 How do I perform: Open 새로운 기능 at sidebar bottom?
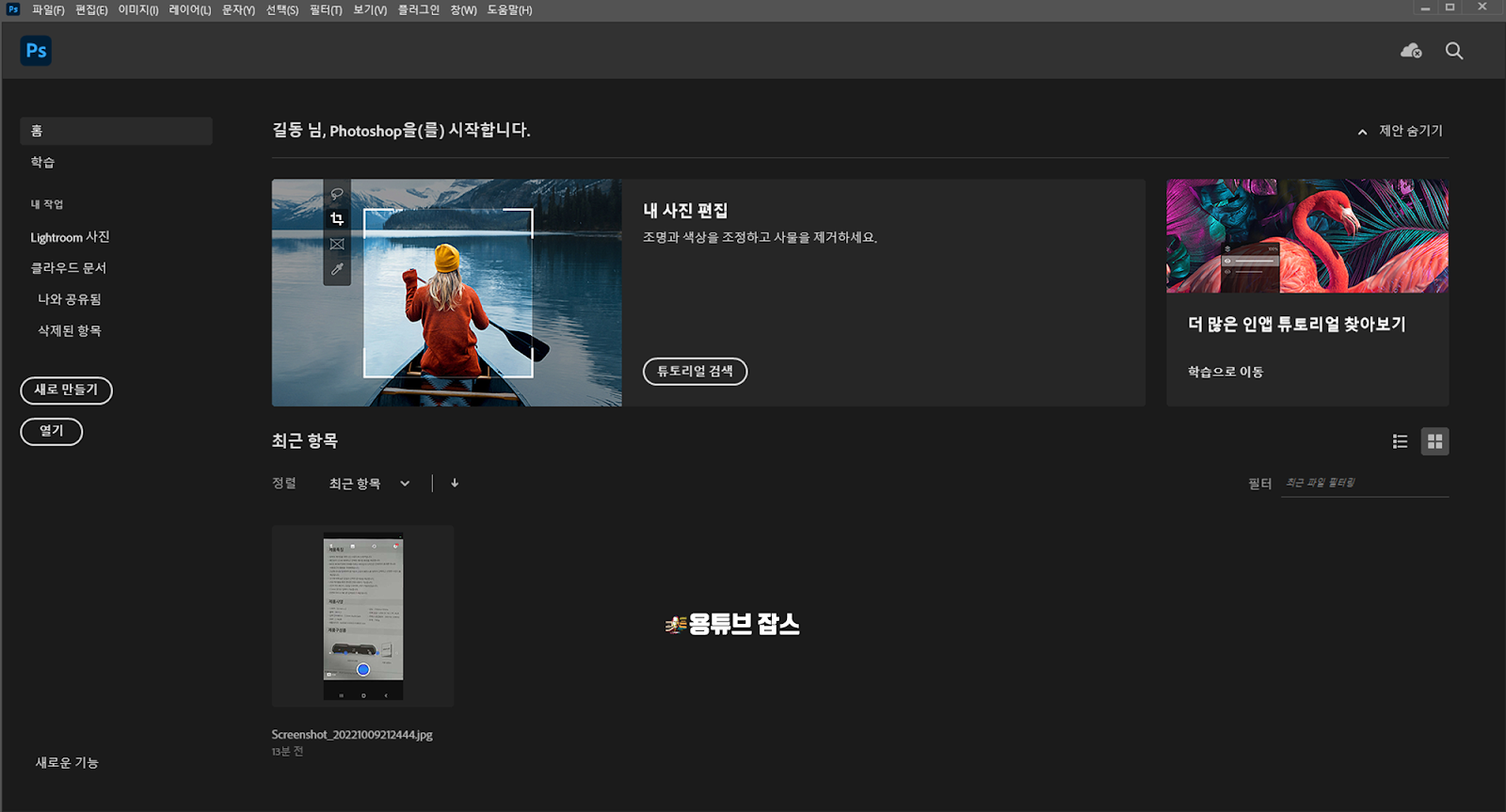[67, 762]
